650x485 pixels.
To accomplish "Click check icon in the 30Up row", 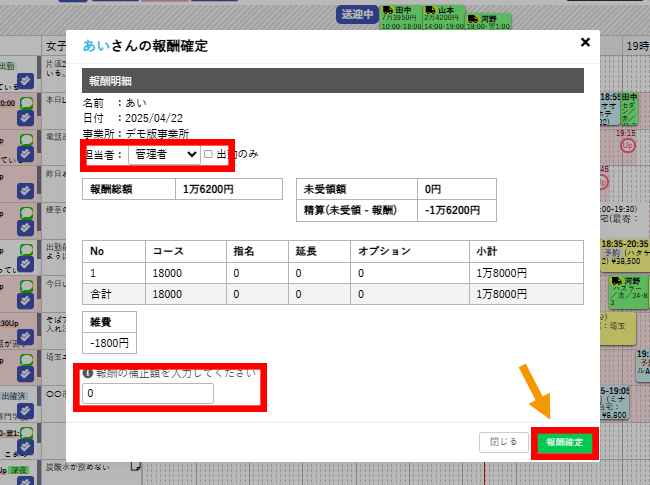I will point(25,337).
